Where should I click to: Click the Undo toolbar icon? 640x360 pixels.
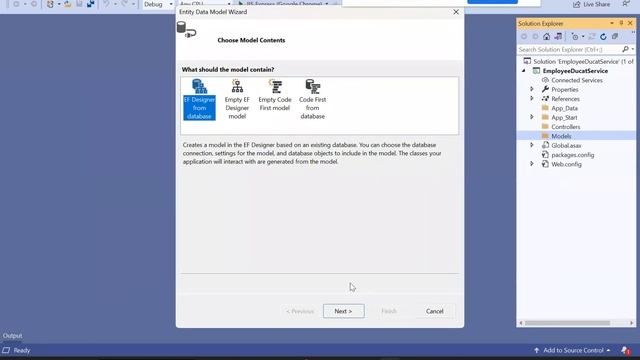[106, 4]
